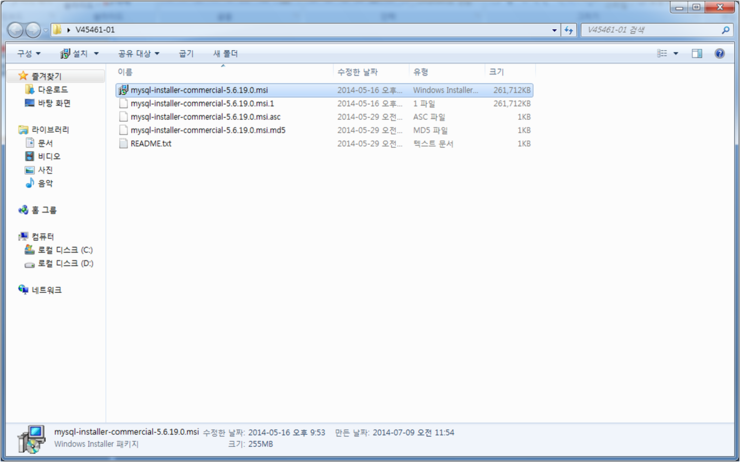Click the icon of the .msi.asc file

coord(123,117)
